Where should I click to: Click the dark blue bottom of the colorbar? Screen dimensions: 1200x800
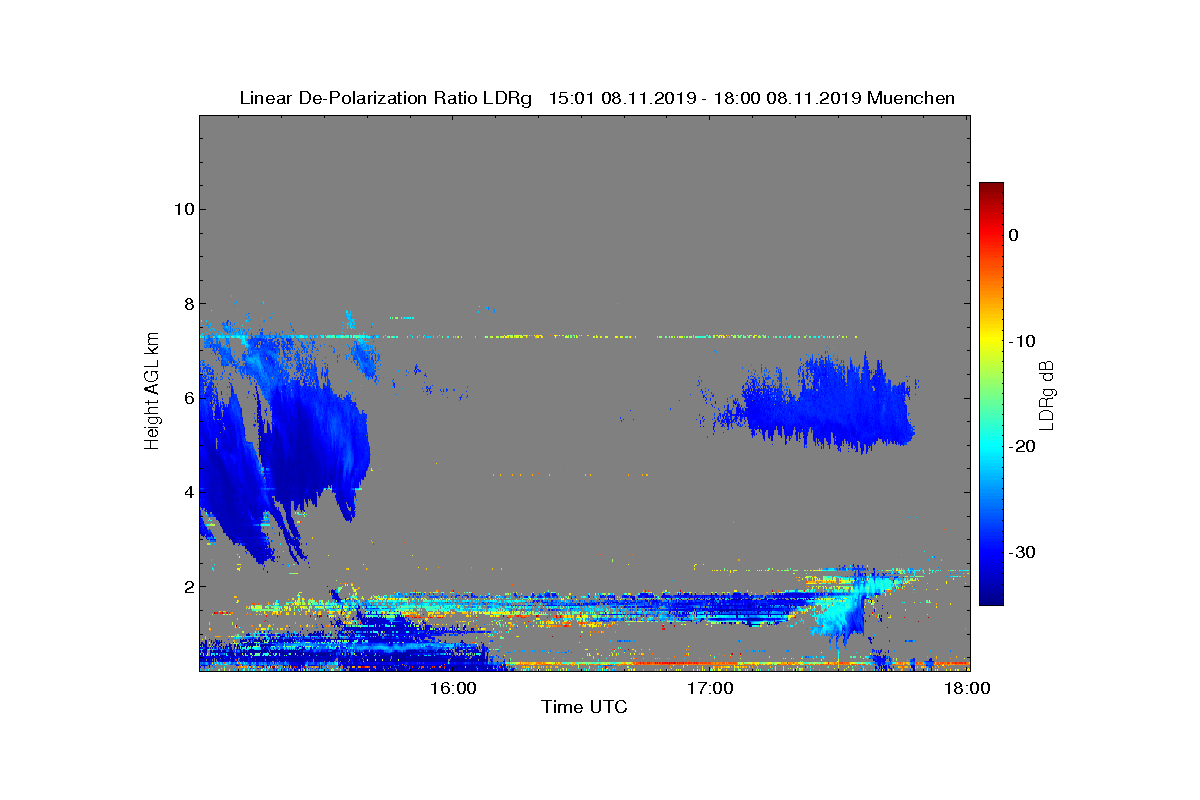tap(991, 596)
